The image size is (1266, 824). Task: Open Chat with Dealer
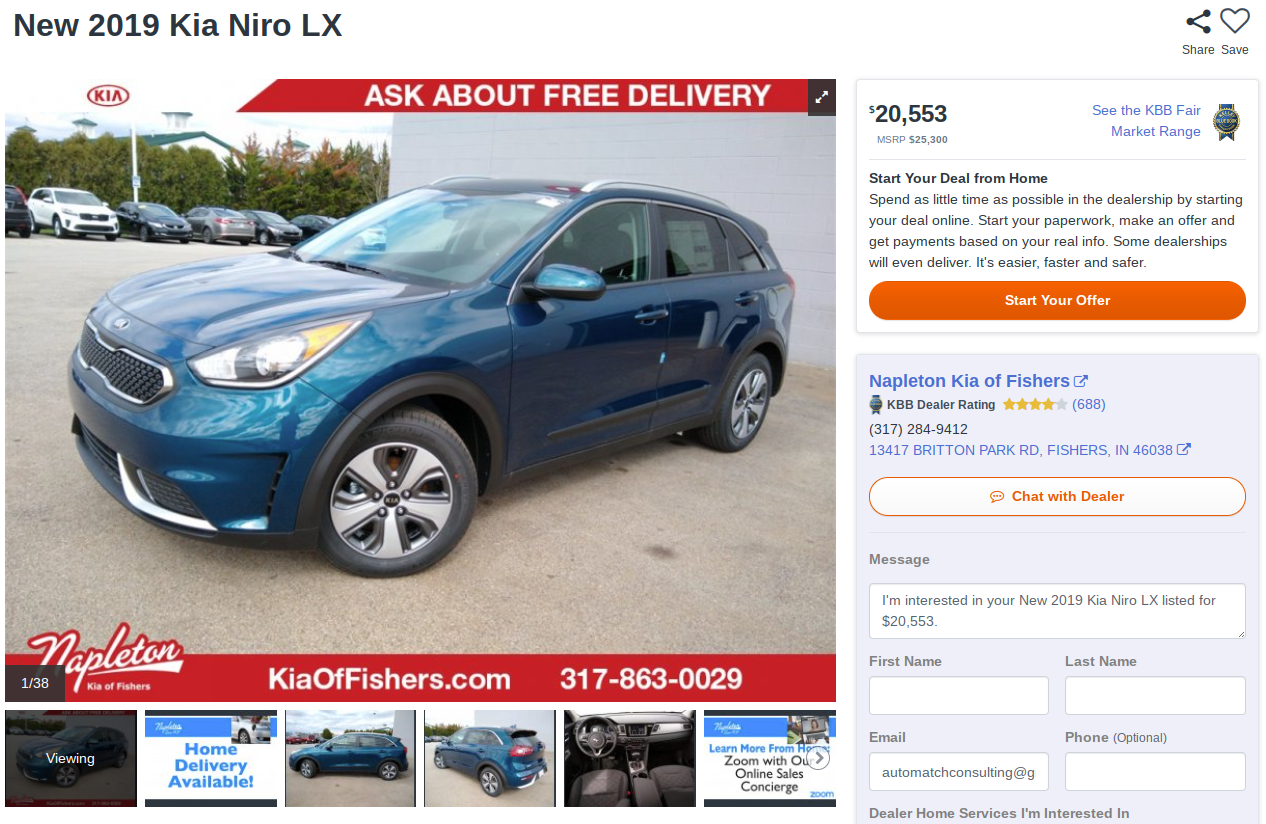(x=1057, y=497)
